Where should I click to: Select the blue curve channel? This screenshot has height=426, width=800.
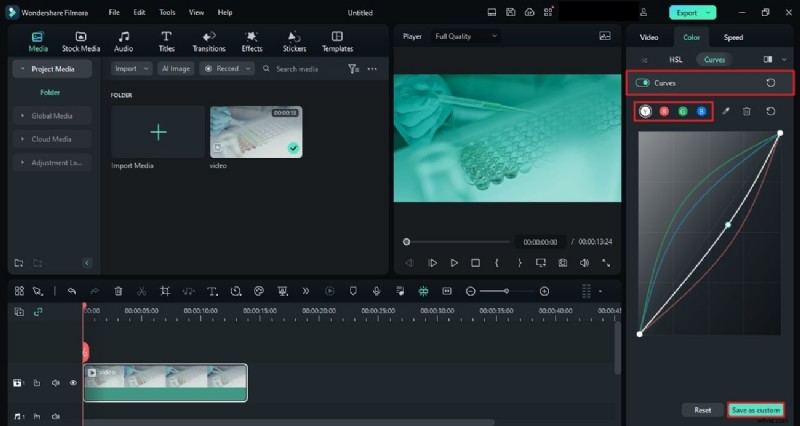702,111
